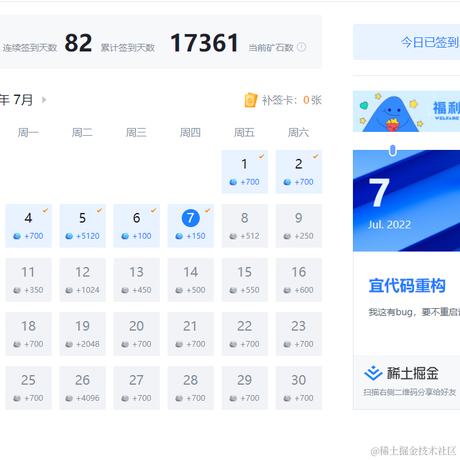This screenshot has width=460, height=460.
Task: Click the 我这有bug quote text
Action: (414, 312)
